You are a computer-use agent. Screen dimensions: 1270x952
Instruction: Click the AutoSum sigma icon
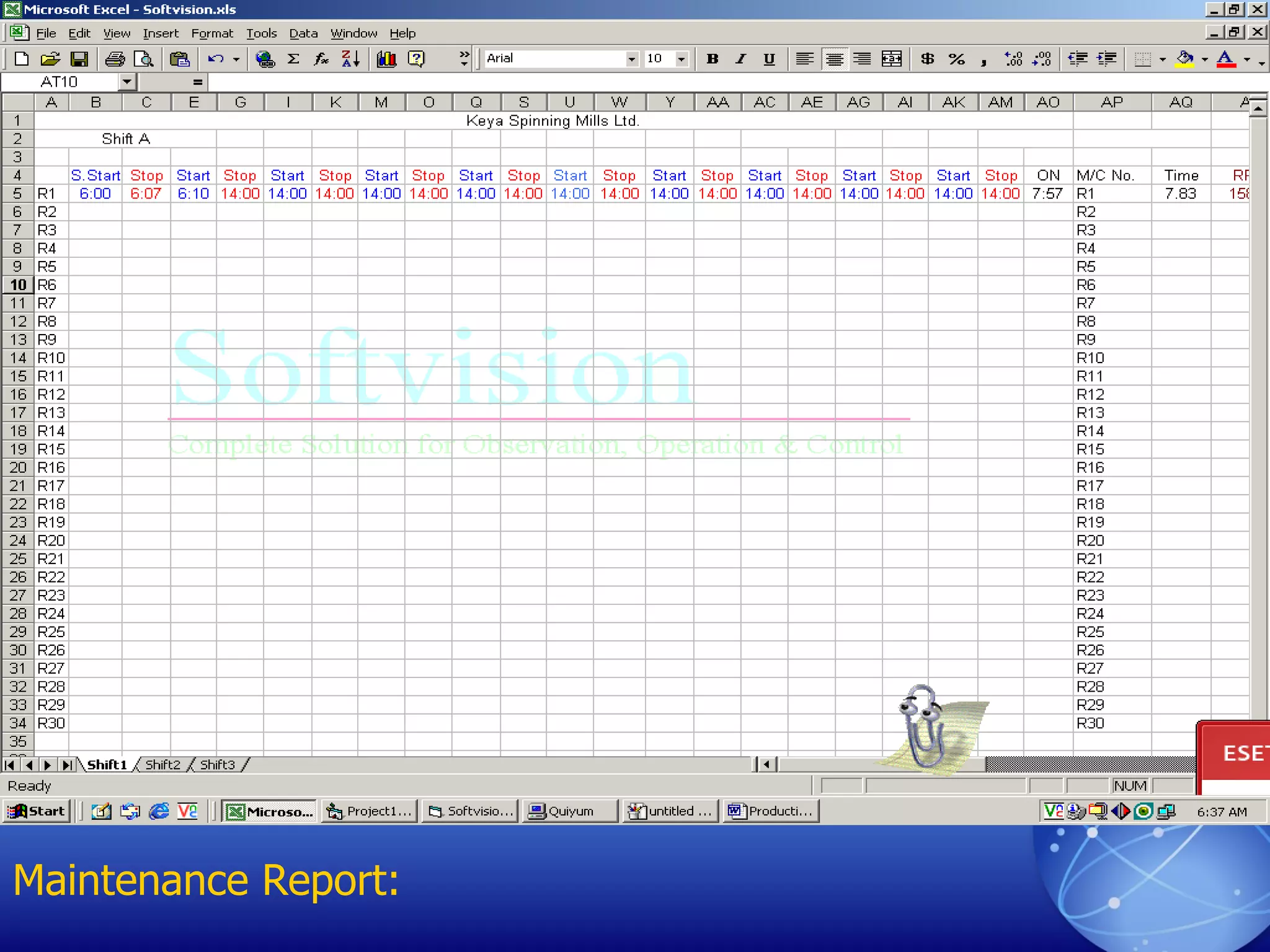tap(293, 59)
